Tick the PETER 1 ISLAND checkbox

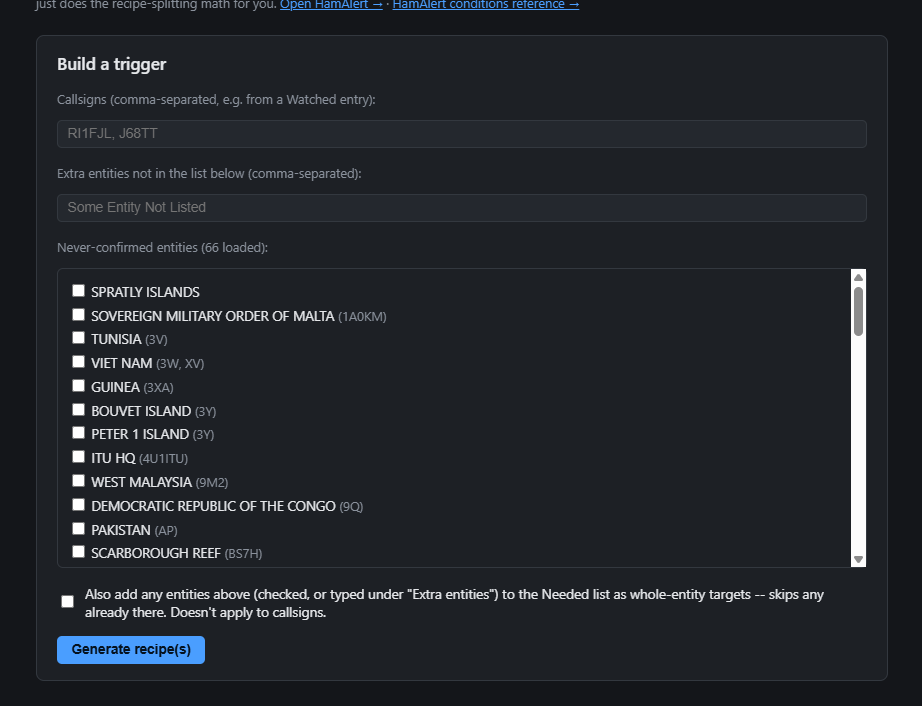78,433
